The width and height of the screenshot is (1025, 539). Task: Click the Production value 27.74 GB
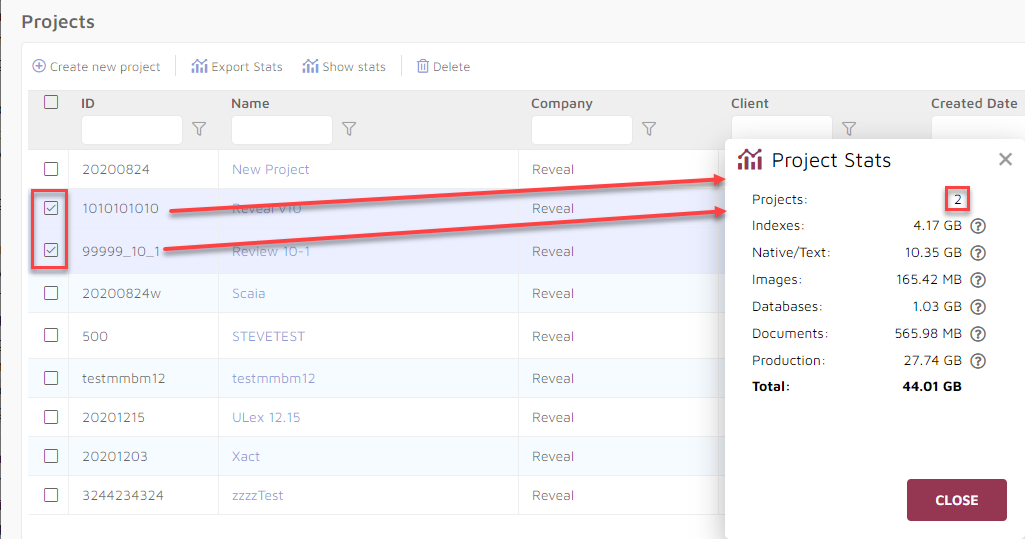[932, 361]
